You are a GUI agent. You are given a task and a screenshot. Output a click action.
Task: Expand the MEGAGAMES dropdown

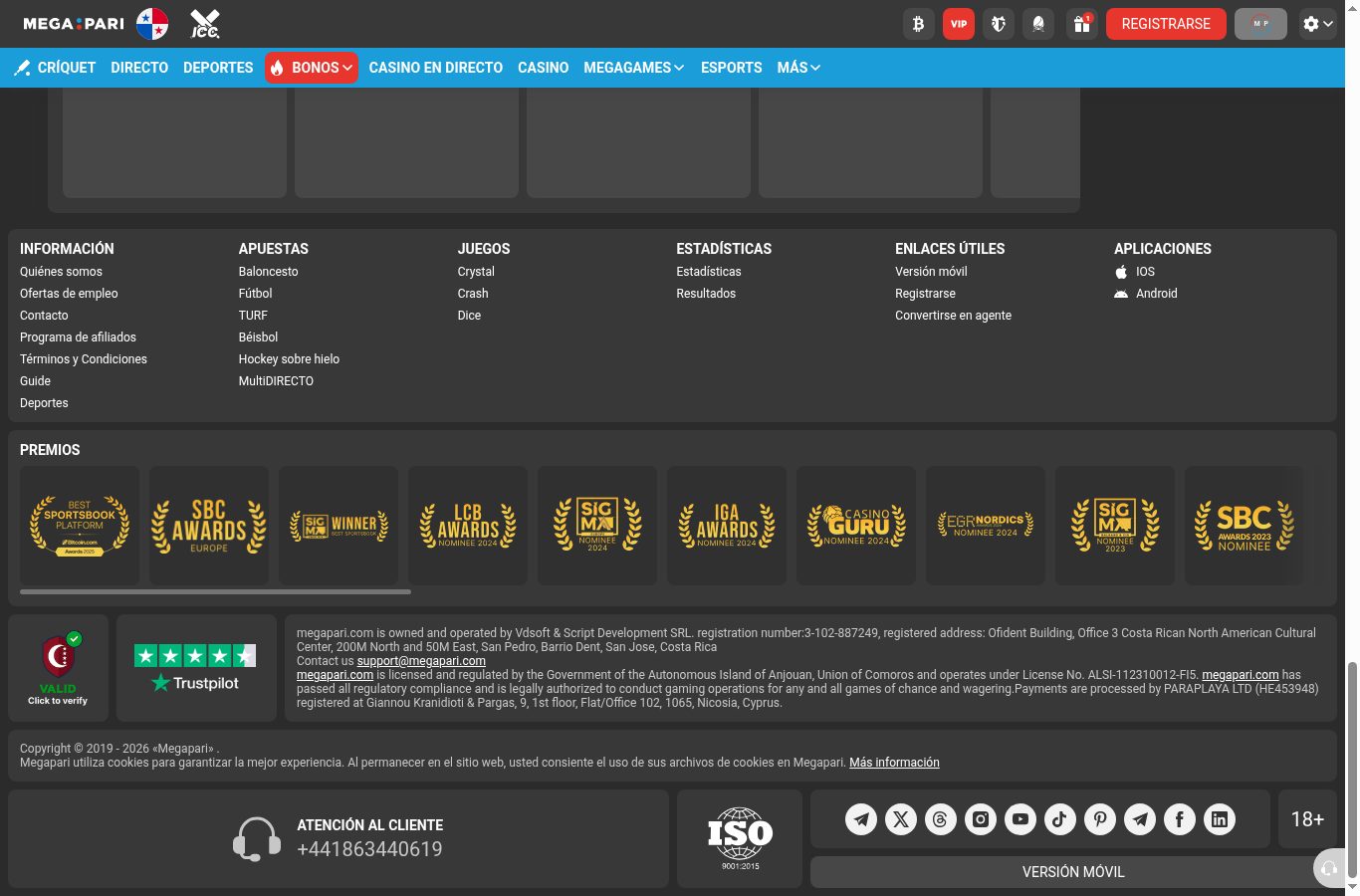(x=634, y=68)
